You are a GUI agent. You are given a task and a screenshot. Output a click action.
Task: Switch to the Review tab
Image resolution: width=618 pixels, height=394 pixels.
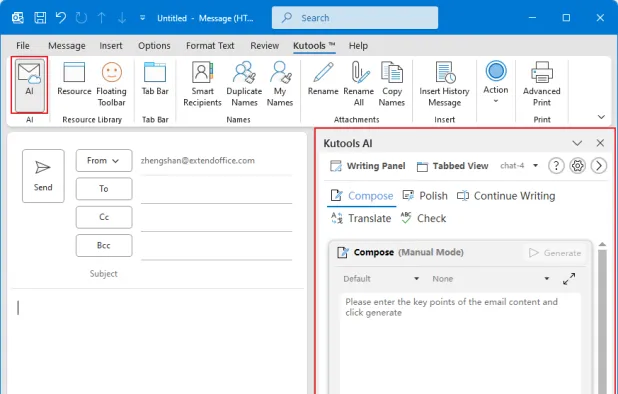coord(264,46)
